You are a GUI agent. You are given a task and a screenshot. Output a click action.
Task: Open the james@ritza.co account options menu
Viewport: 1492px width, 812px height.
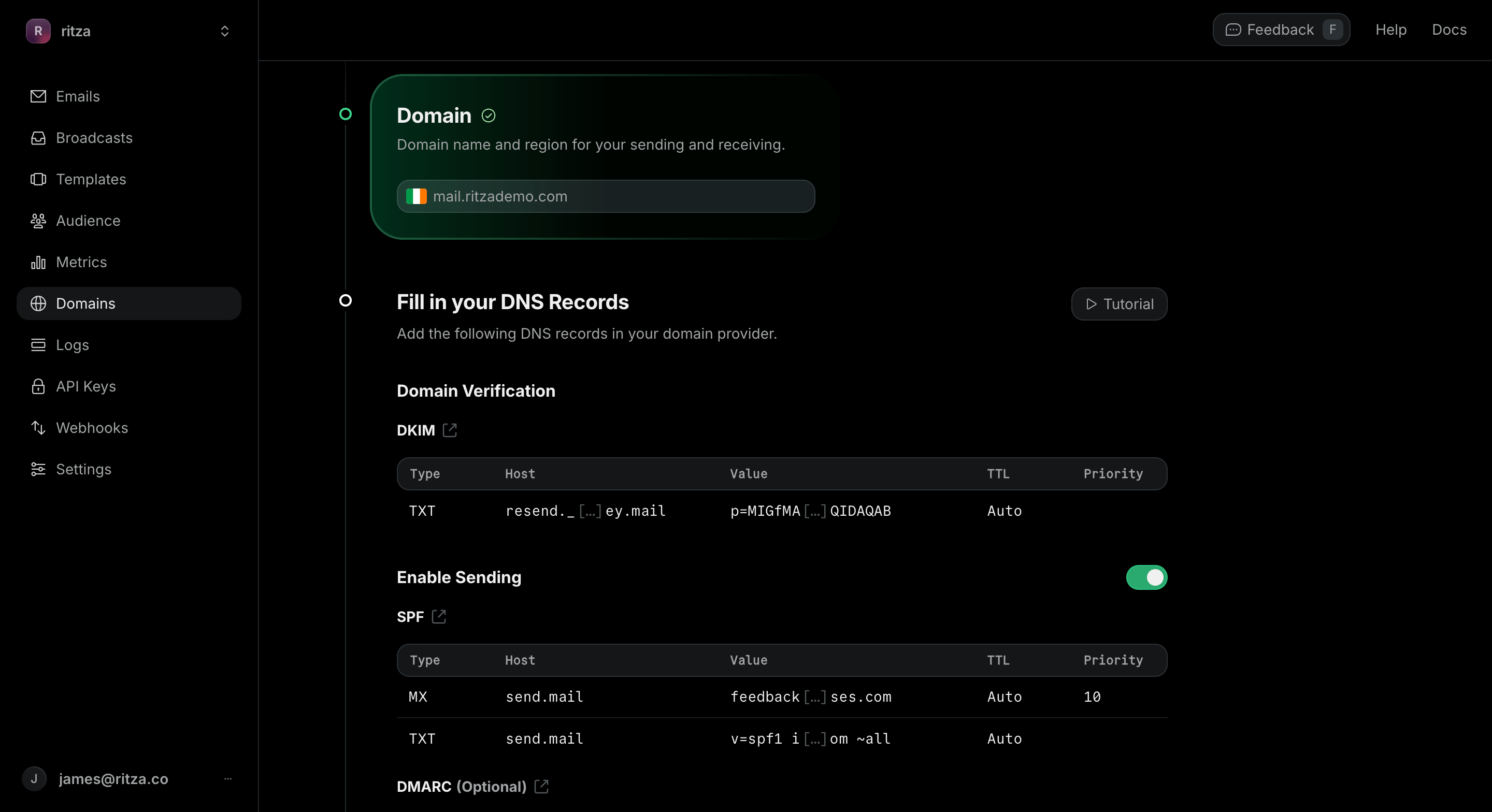pos(227,779)
